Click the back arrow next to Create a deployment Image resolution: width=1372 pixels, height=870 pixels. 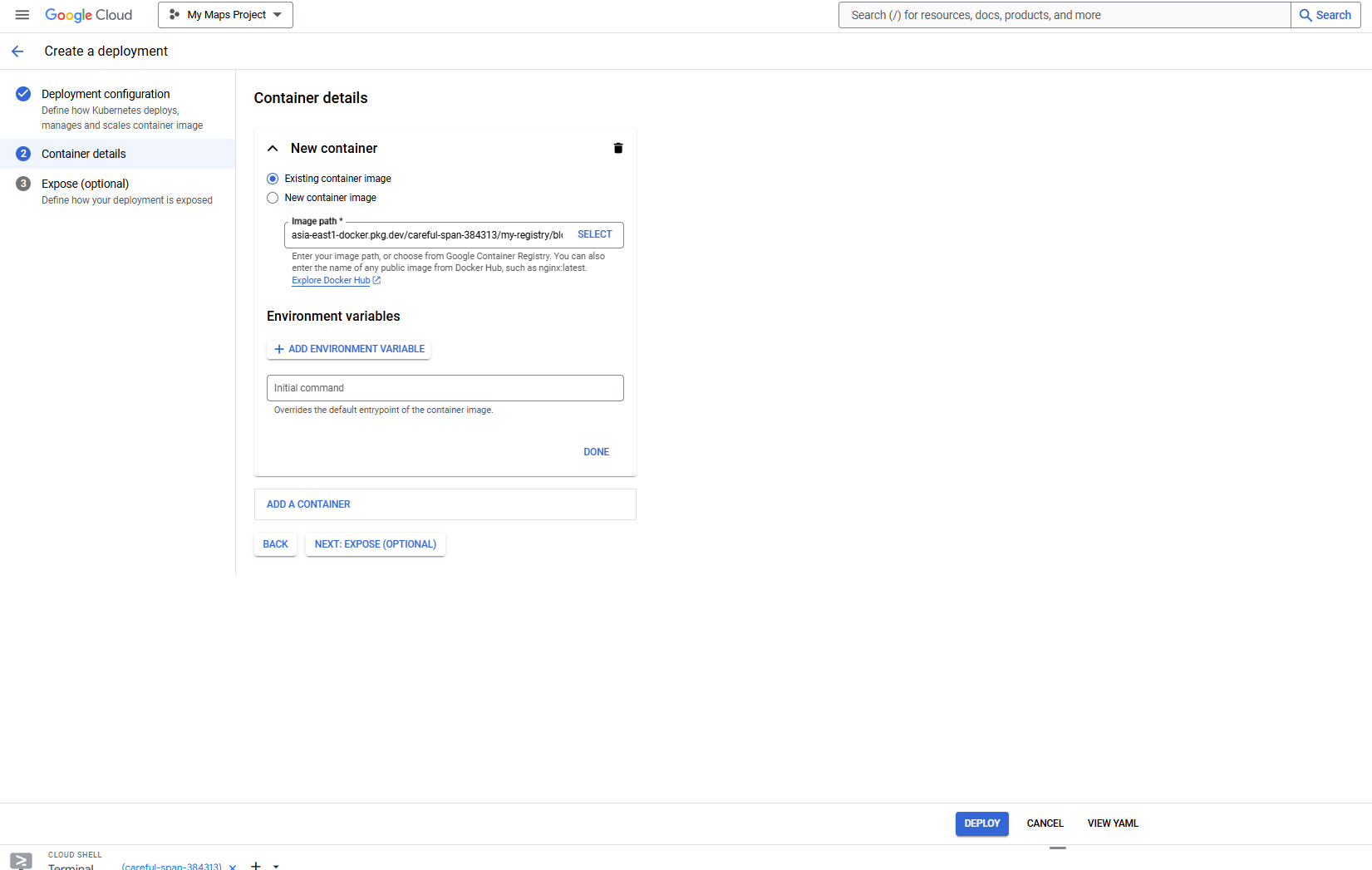[17, 51]
